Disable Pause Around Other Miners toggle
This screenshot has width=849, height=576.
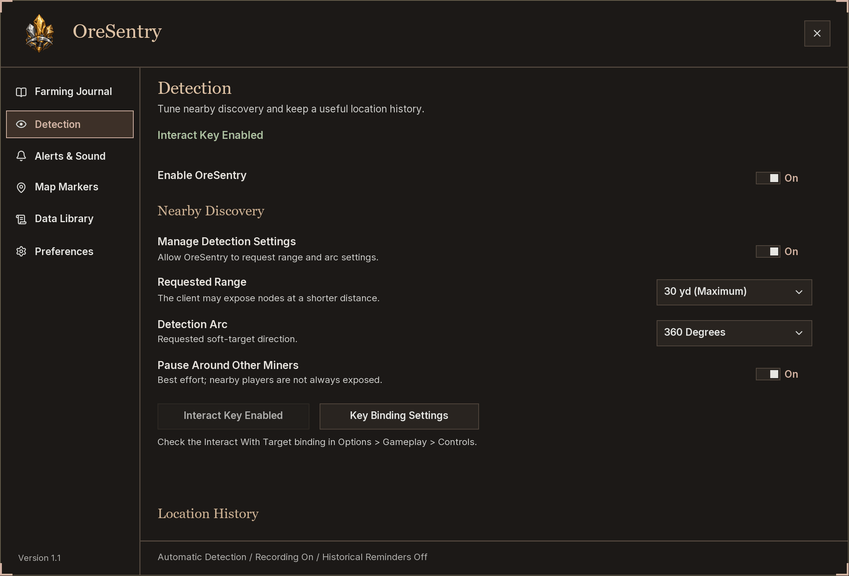pos(768,374)
